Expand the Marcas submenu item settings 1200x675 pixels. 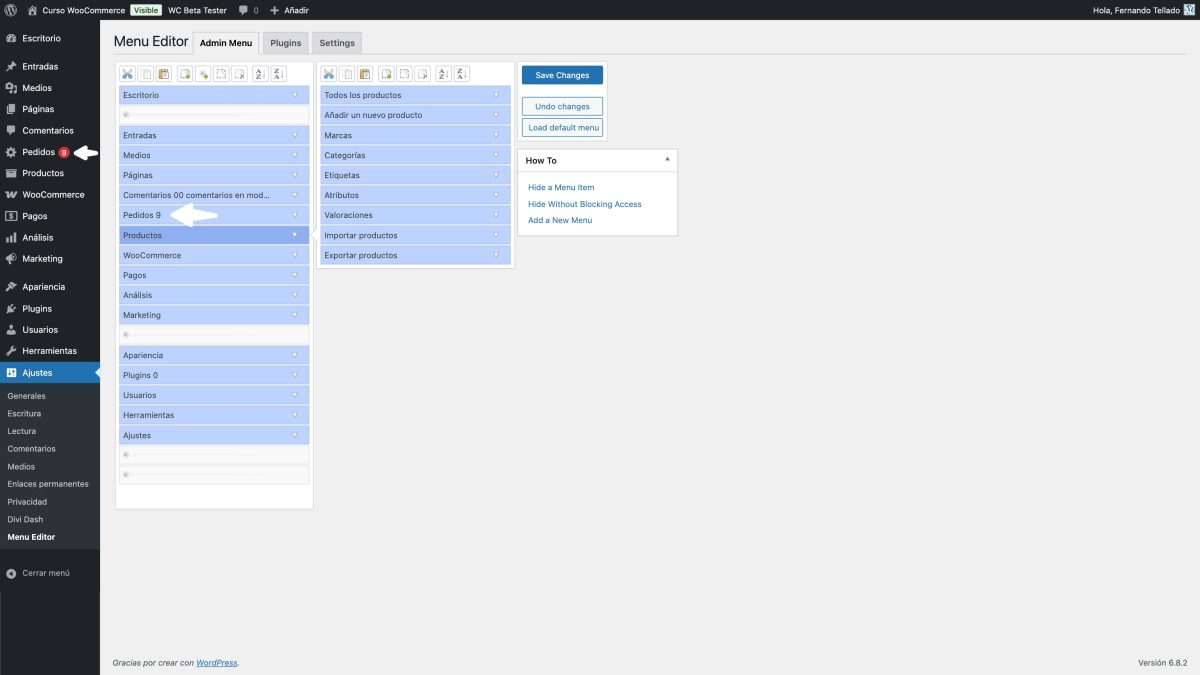(496, 135)
